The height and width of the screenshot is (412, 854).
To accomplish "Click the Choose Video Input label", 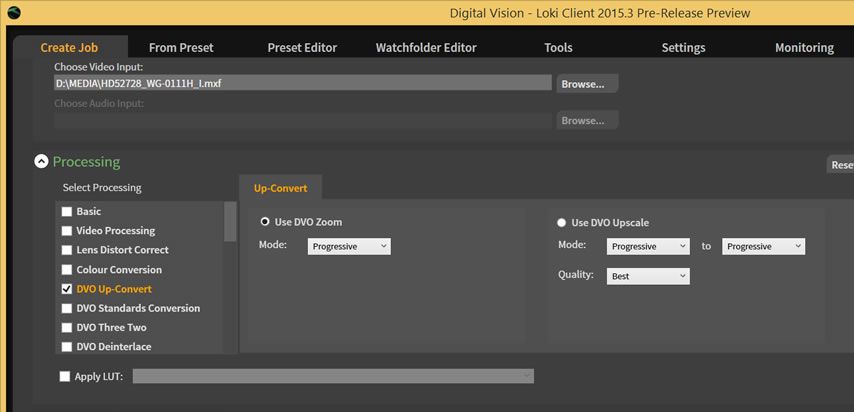I will click(99, 67).
